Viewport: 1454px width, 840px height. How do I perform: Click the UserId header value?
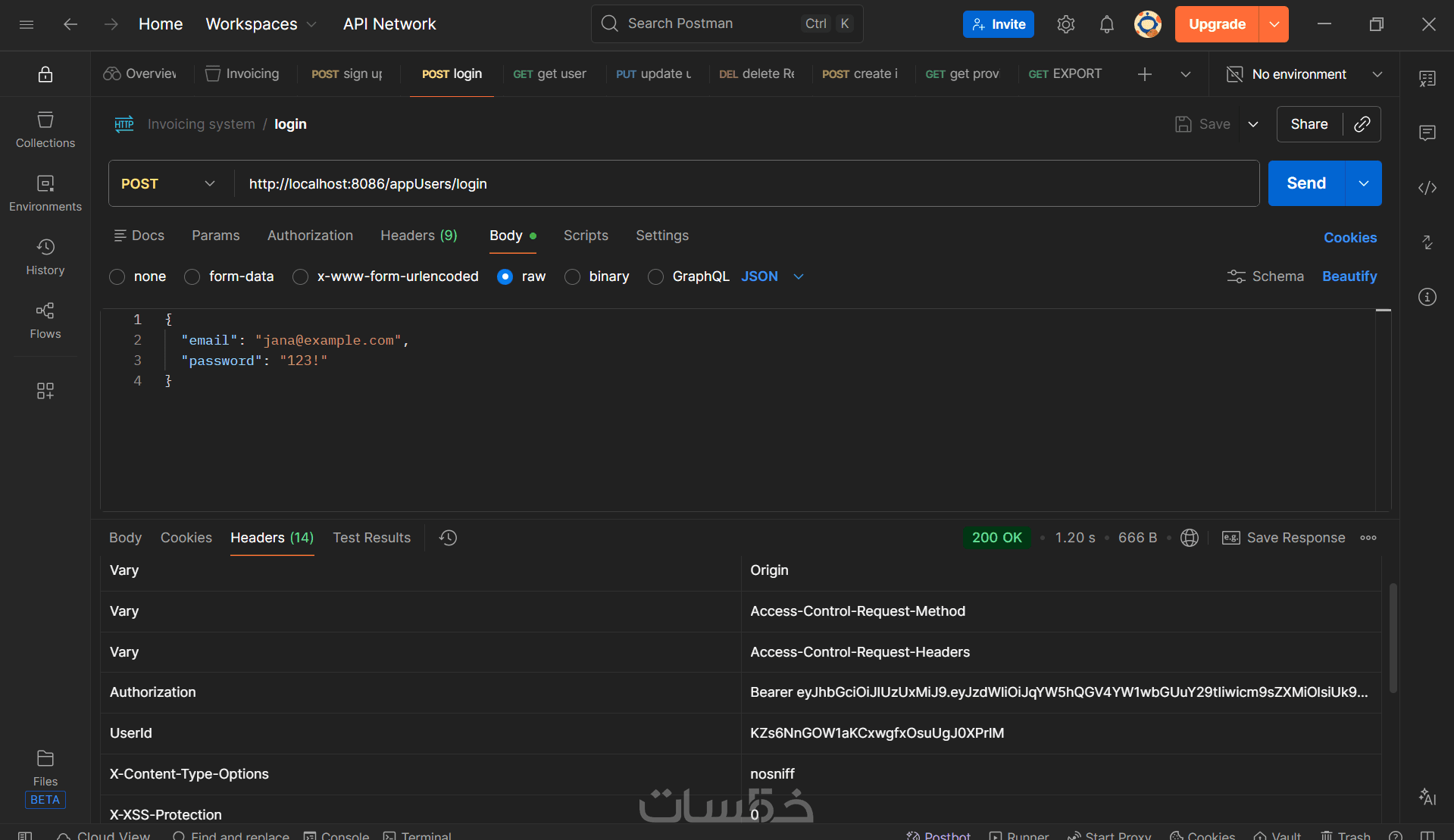point(877,733)
